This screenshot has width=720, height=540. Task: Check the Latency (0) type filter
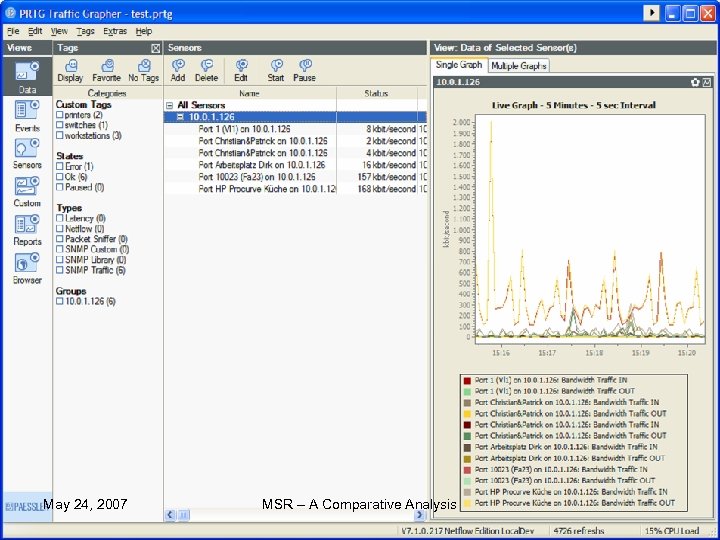coord(60,218)
